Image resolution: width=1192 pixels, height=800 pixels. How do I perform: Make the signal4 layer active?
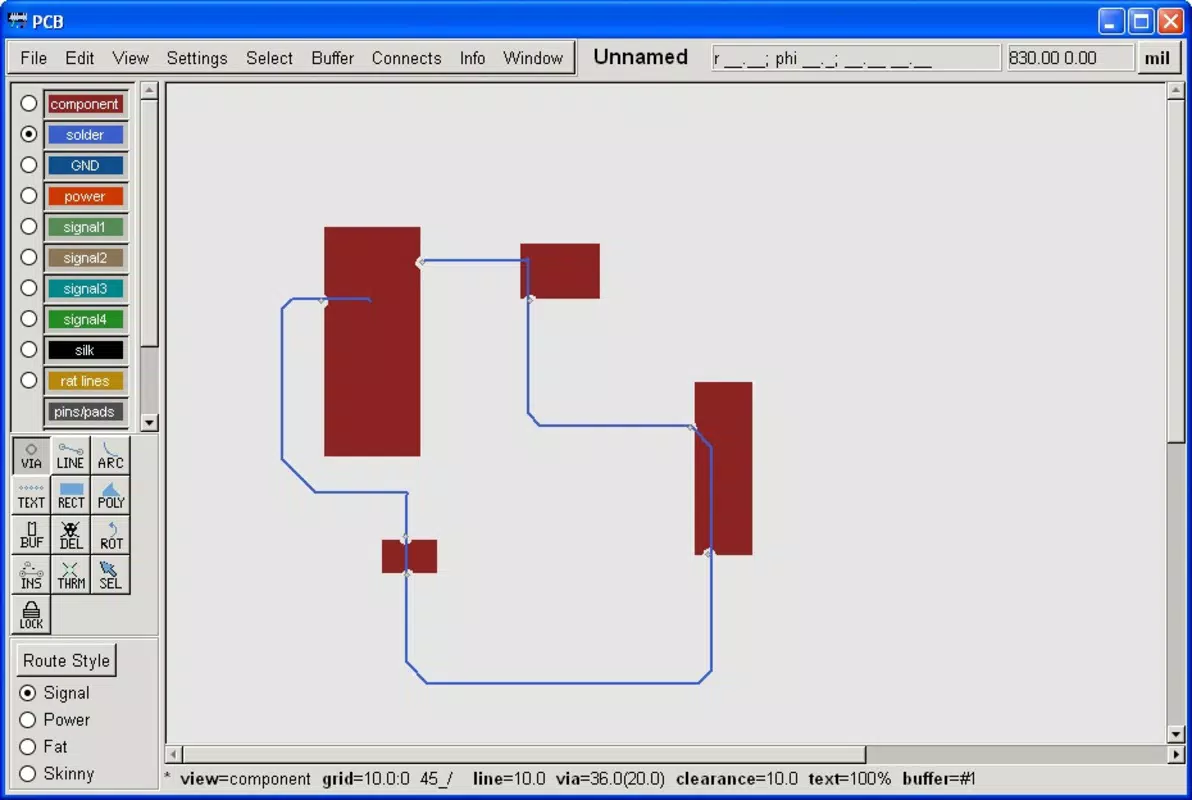click(29, 319)
